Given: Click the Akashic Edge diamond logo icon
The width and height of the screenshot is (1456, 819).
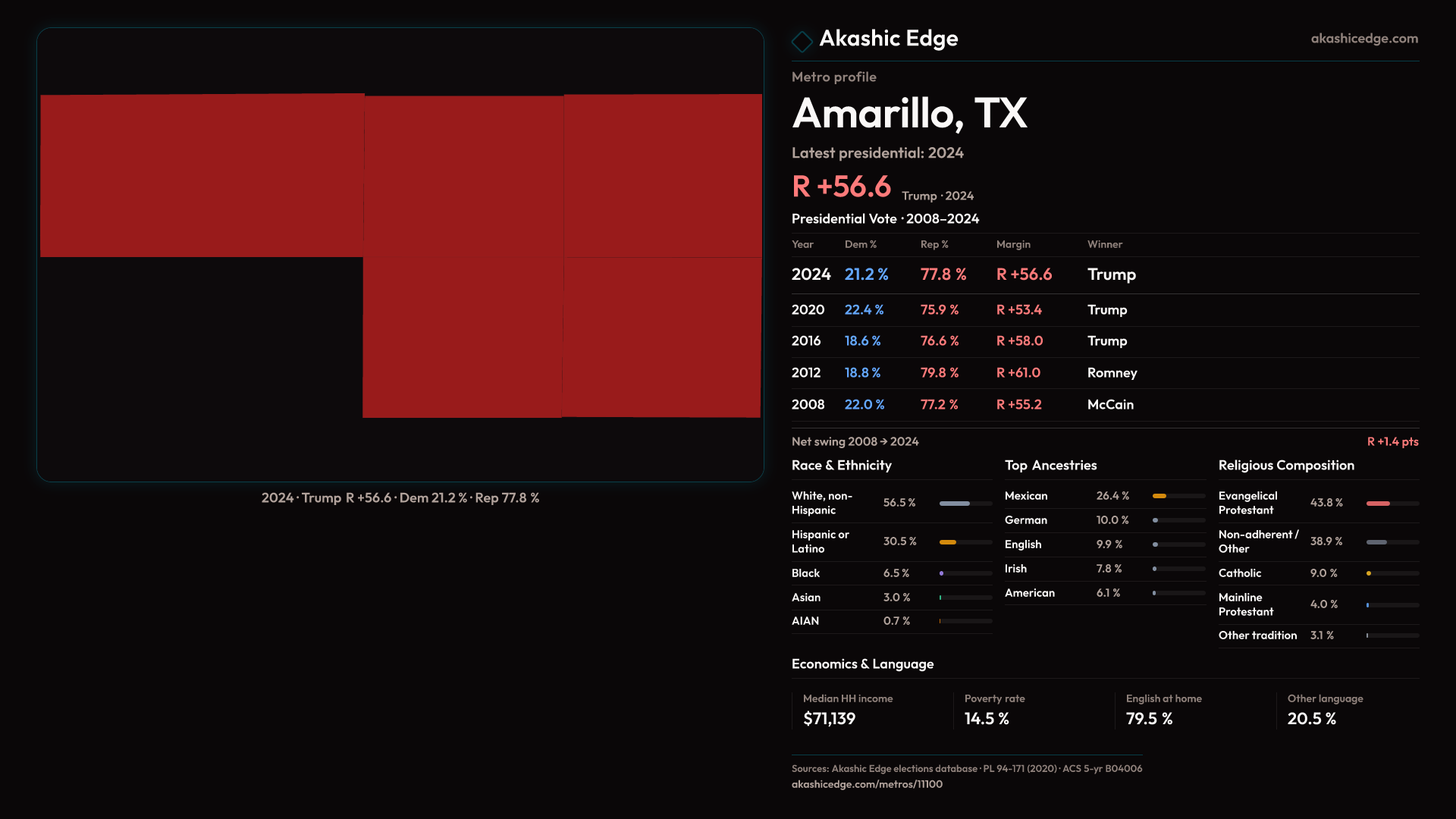Looking at the screenshot, I should click(x=802, y=41).
